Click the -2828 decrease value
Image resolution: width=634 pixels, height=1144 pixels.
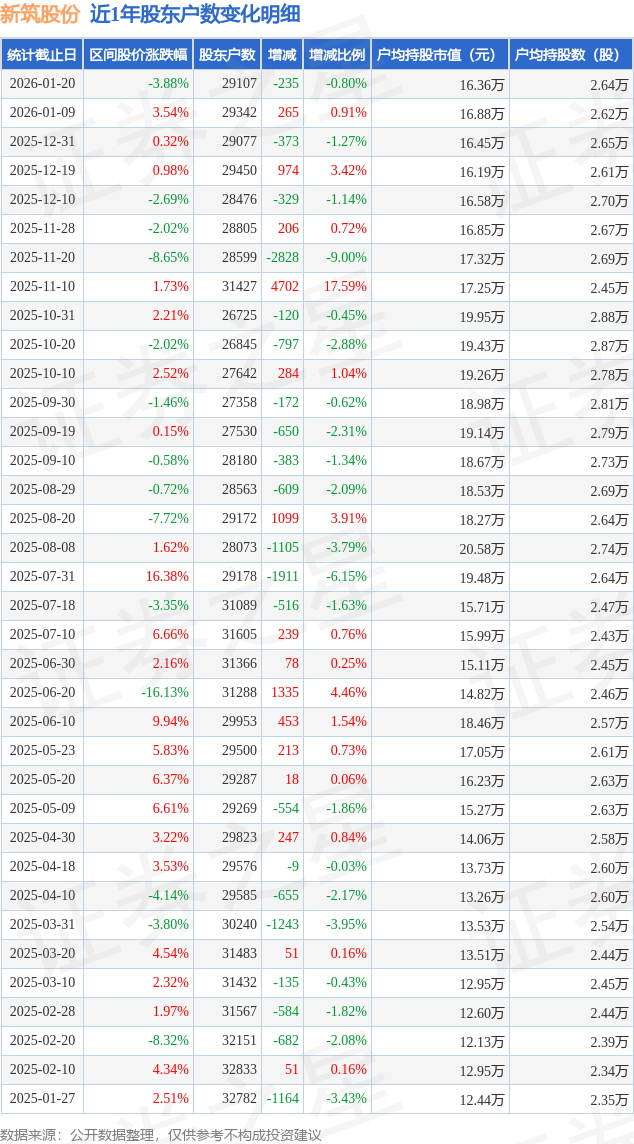tap(282, 258)
